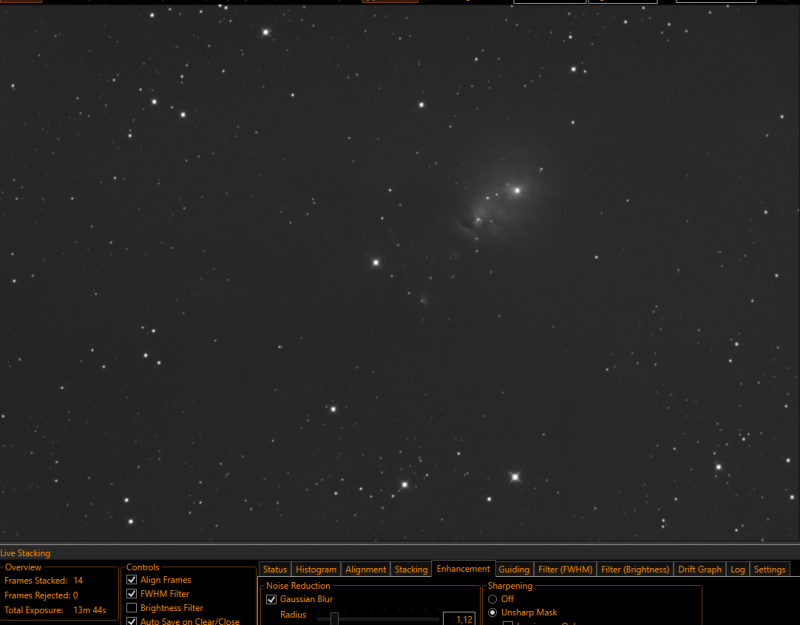Click the Noise Reduction group label
The image size is (800, 625).
(x=298, y=586)
